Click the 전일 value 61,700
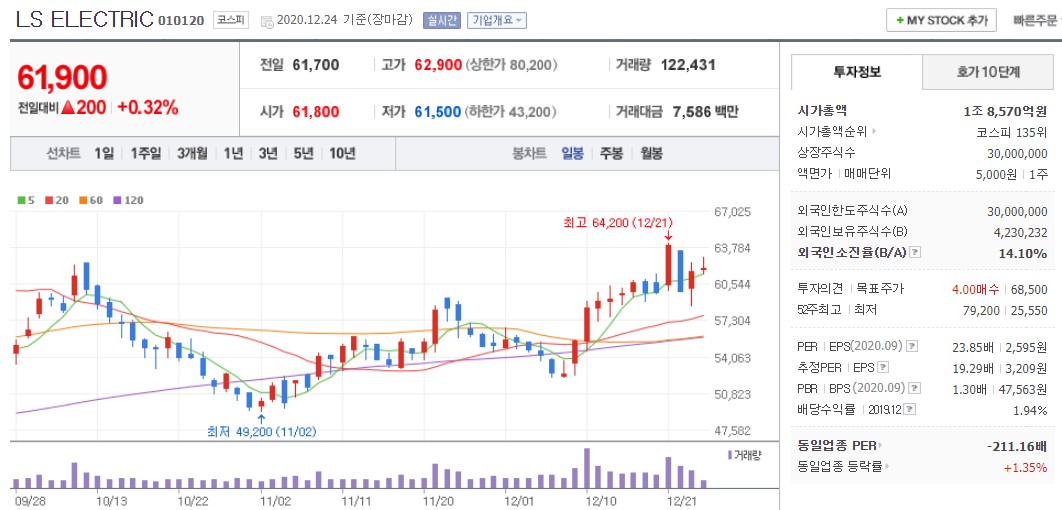This screenshot has height=510, width=1062. 316,65
